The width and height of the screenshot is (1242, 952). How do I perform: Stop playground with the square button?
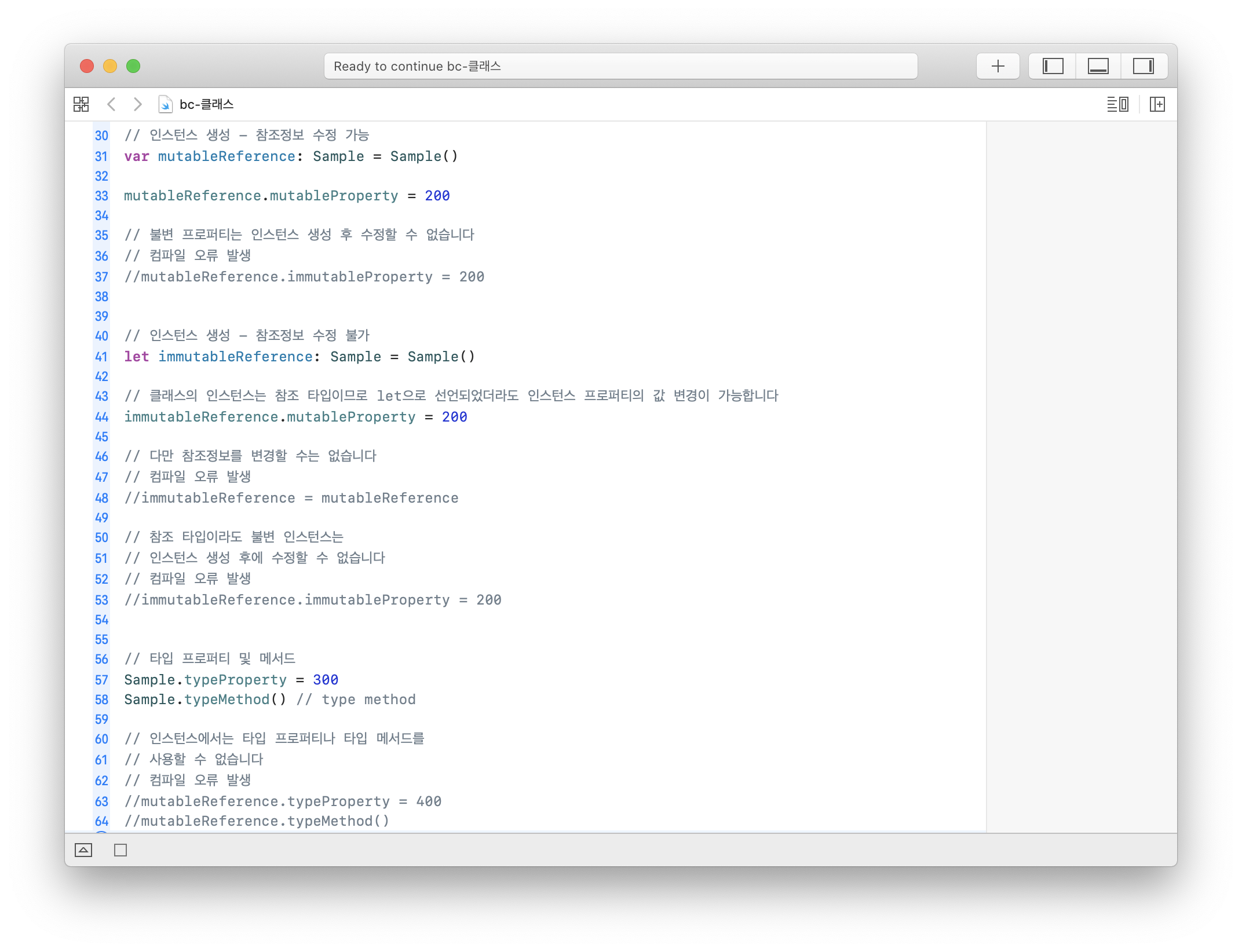coord(120,850)
